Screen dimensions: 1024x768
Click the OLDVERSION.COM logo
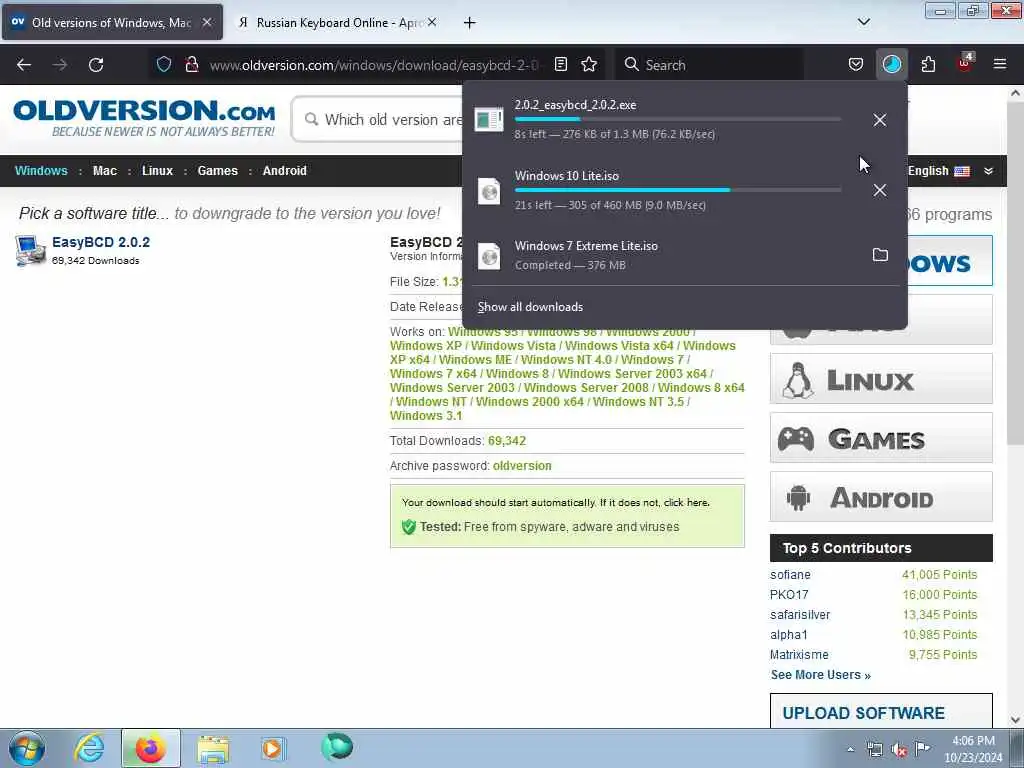pos(144,118)
